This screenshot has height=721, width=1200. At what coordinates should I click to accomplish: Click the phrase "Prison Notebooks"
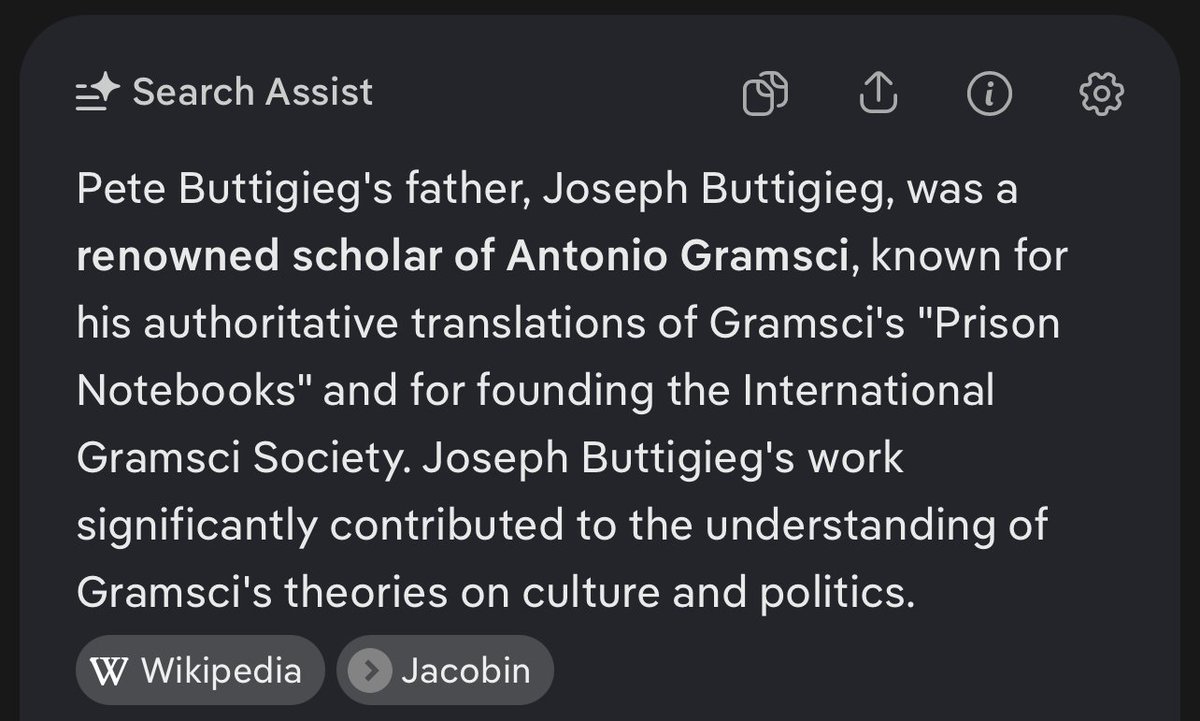[569, 358]
